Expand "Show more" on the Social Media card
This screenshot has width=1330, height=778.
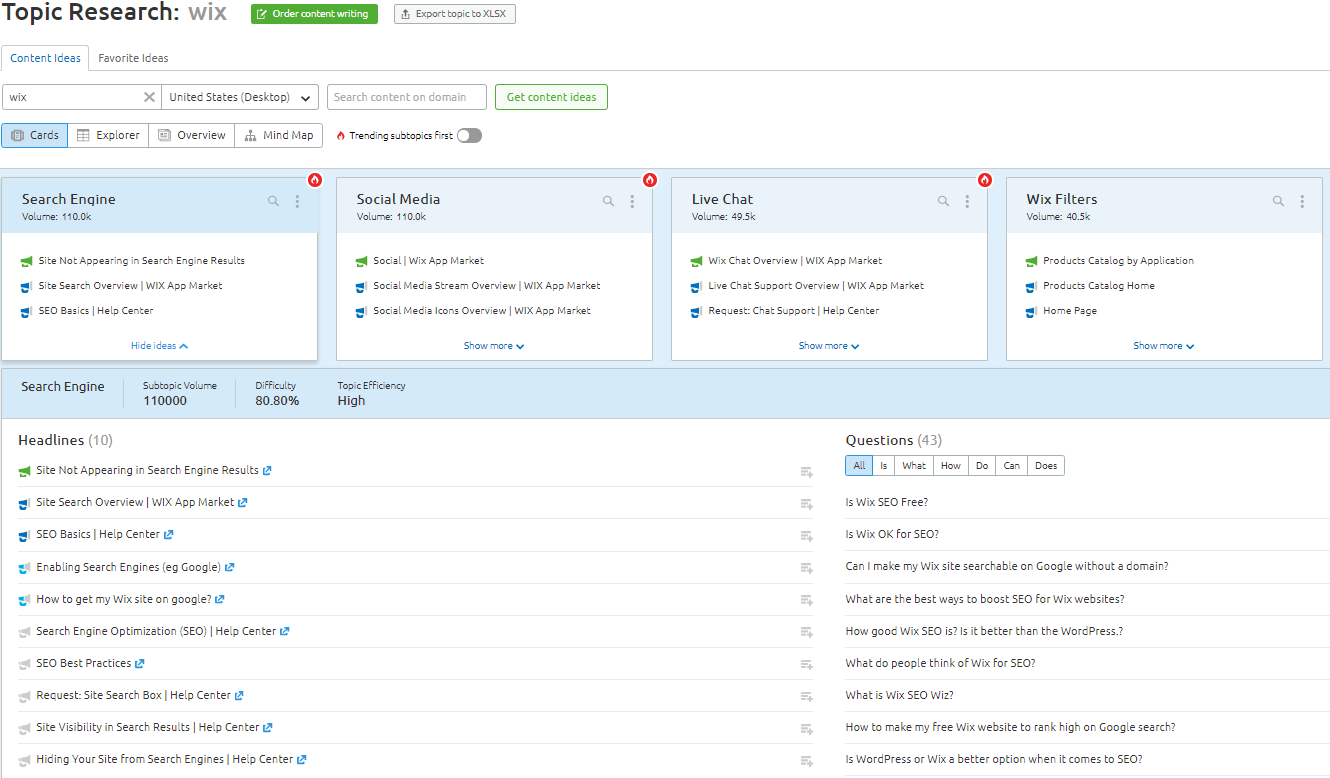(x=494, y=345)
